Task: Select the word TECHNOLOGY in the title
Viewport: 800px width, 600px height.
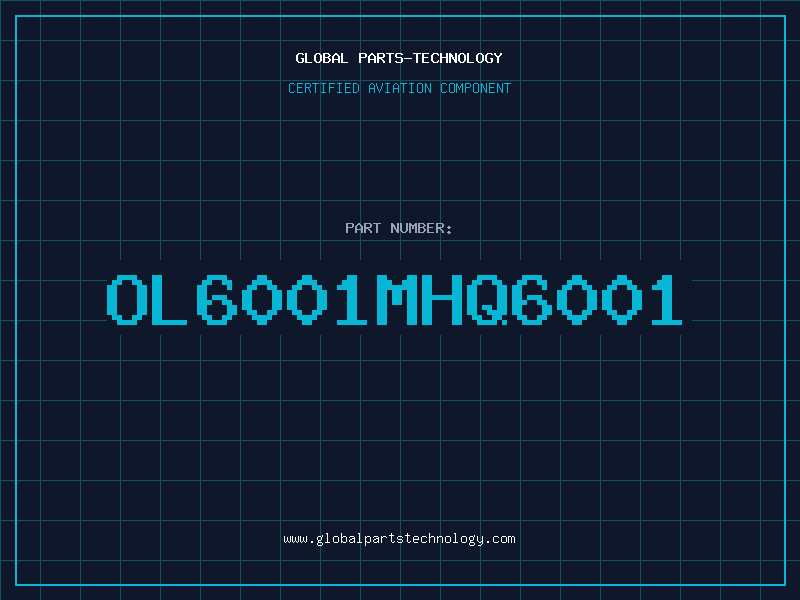Action: [458, 58]
